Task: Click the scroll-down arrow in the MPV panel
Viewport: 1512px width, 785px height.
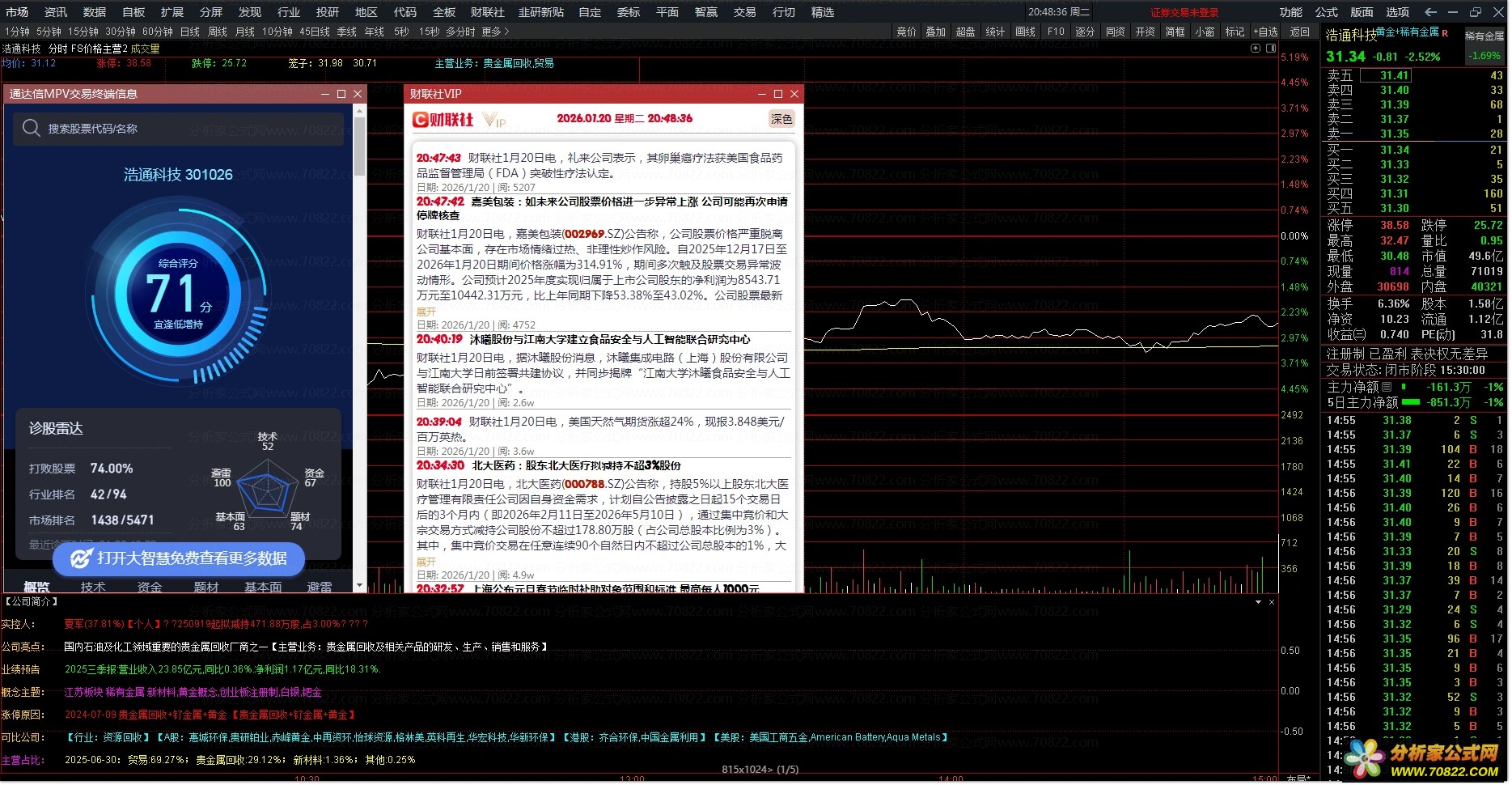Action: [359, 584]
